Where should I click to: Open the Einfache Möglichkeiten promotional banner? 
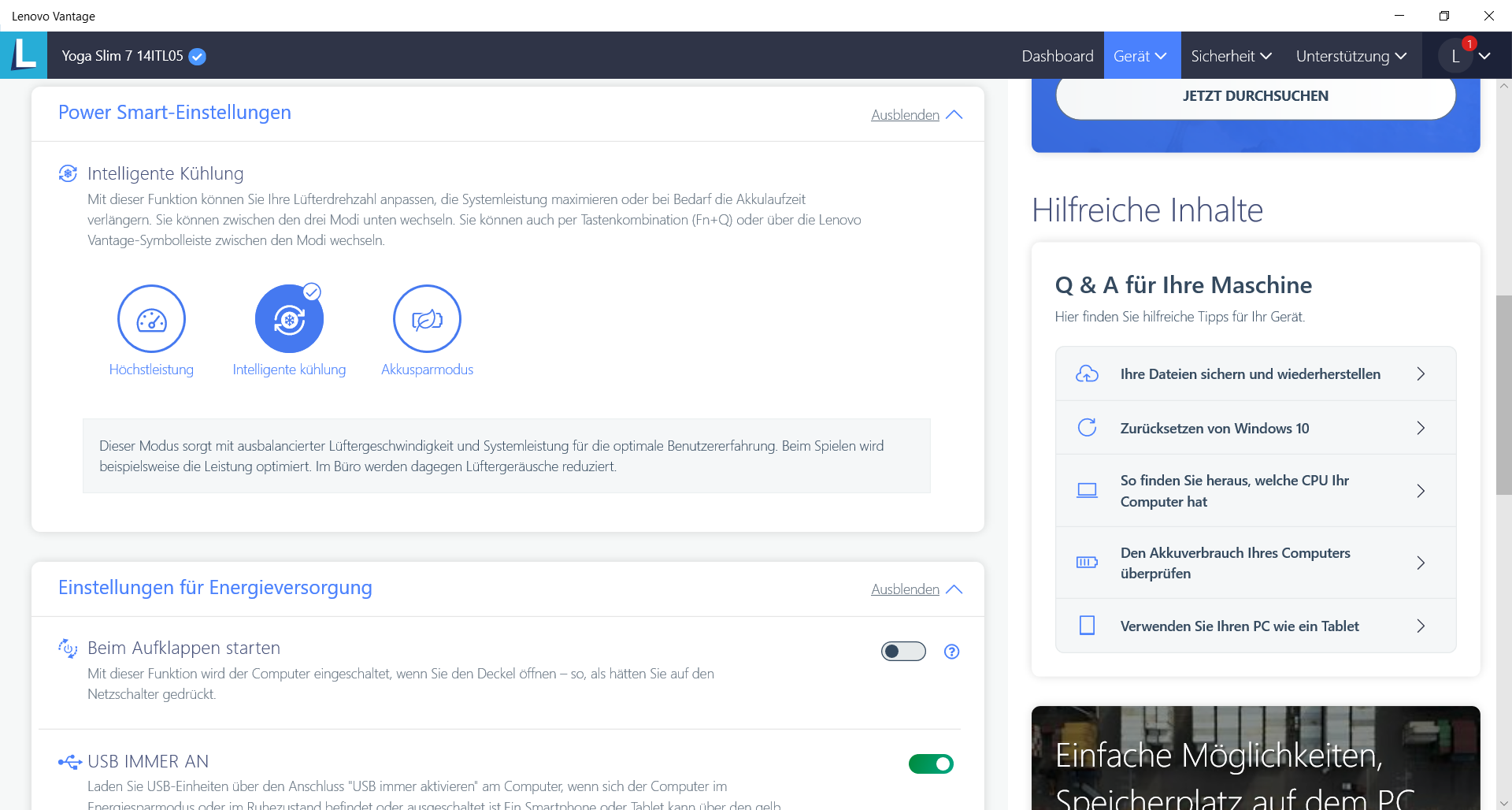pyautogui.click(x=1255, y=758)
